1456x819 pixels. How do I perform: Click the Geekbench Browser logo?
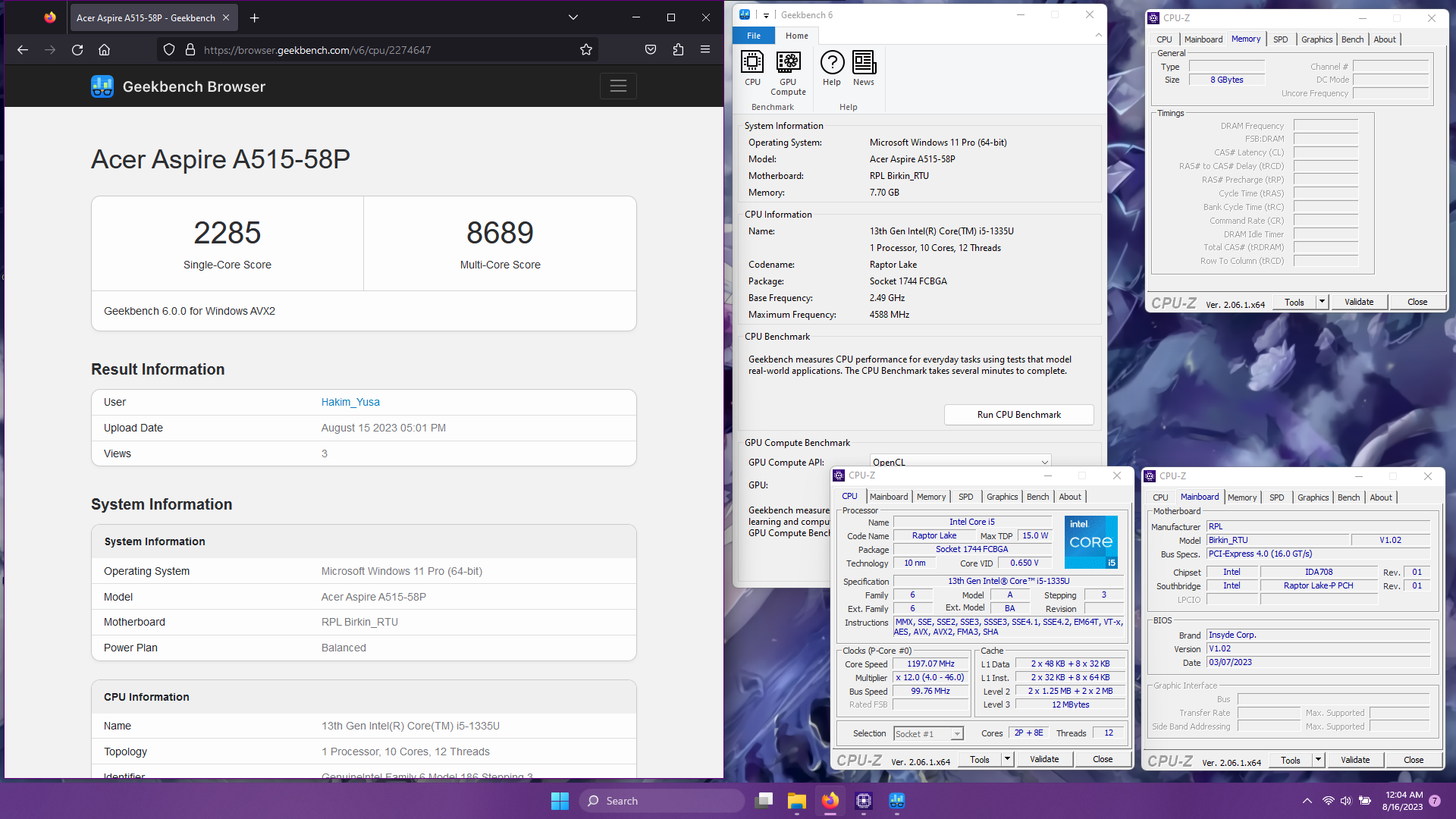click(x=178, y=86)
